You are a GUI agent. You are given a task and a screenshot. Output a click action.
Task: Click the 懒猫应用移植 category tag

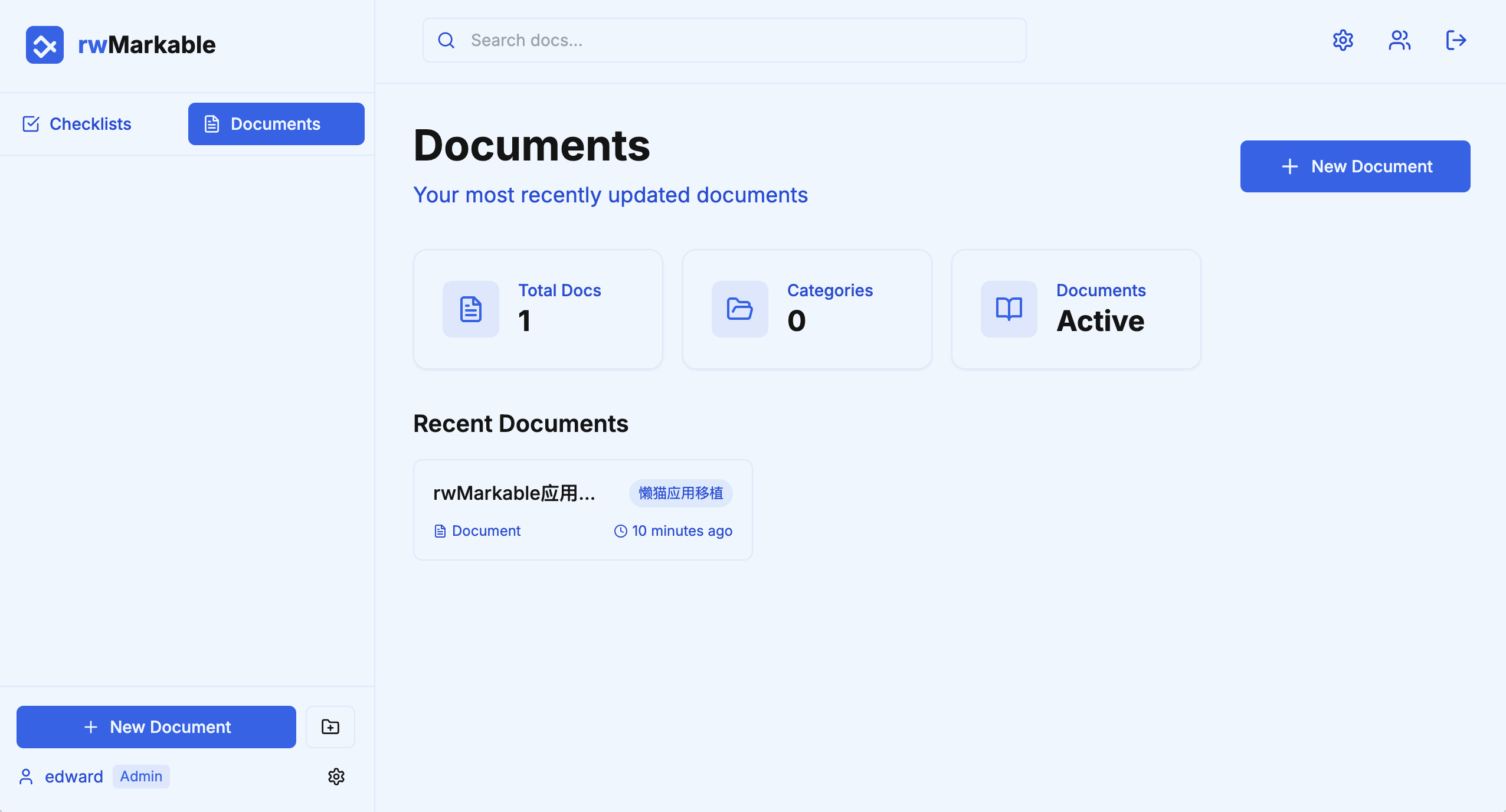[681, 493]
